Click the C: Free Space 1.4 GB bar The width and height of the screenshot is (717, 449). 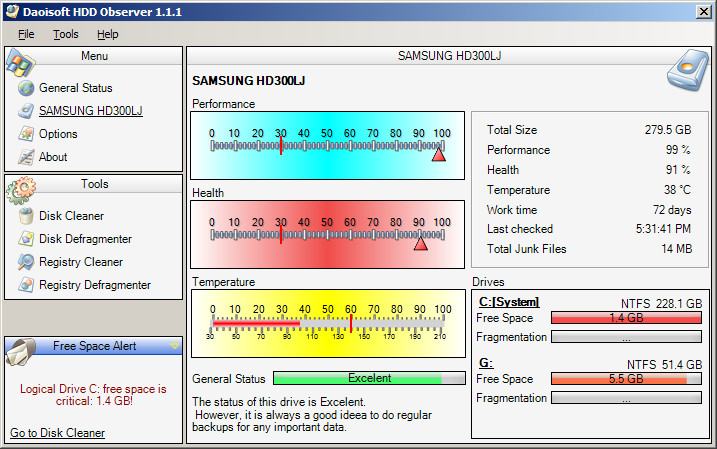click(626, 318)
